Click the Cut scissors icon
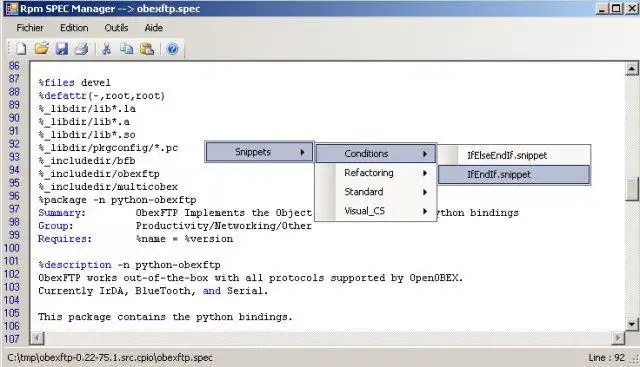 tap(107, 49)
